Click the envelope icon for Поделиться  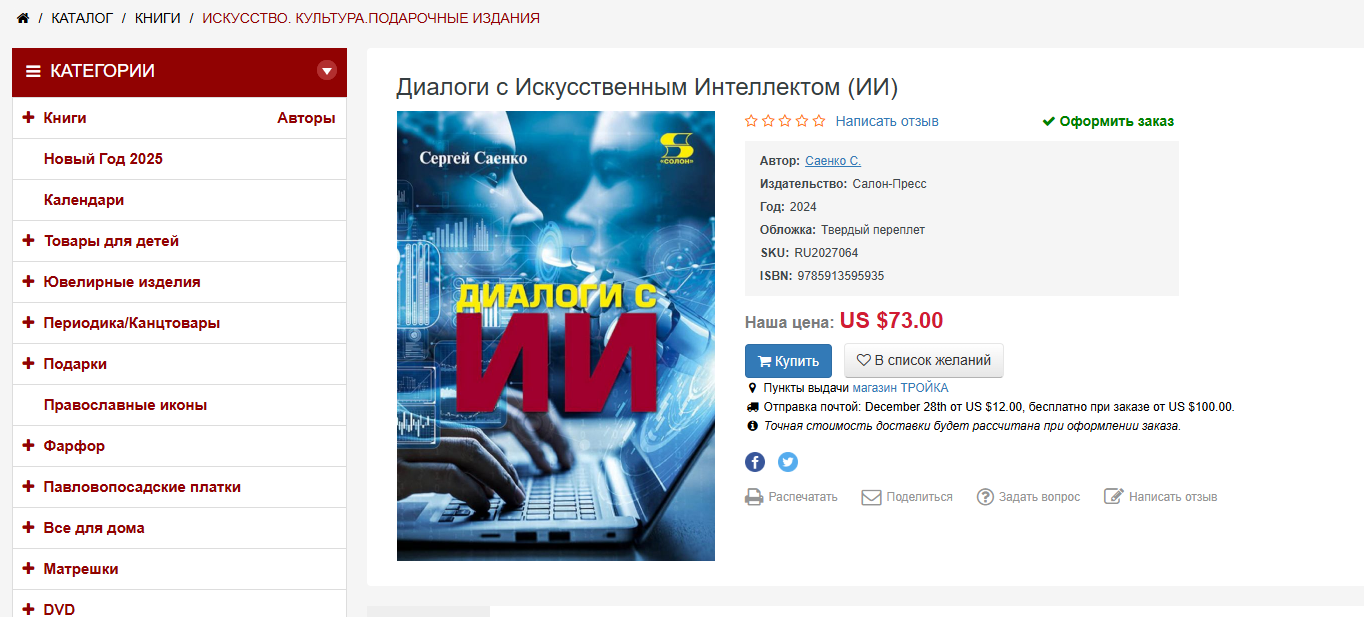pyautogui.click(x=871, y=497)
